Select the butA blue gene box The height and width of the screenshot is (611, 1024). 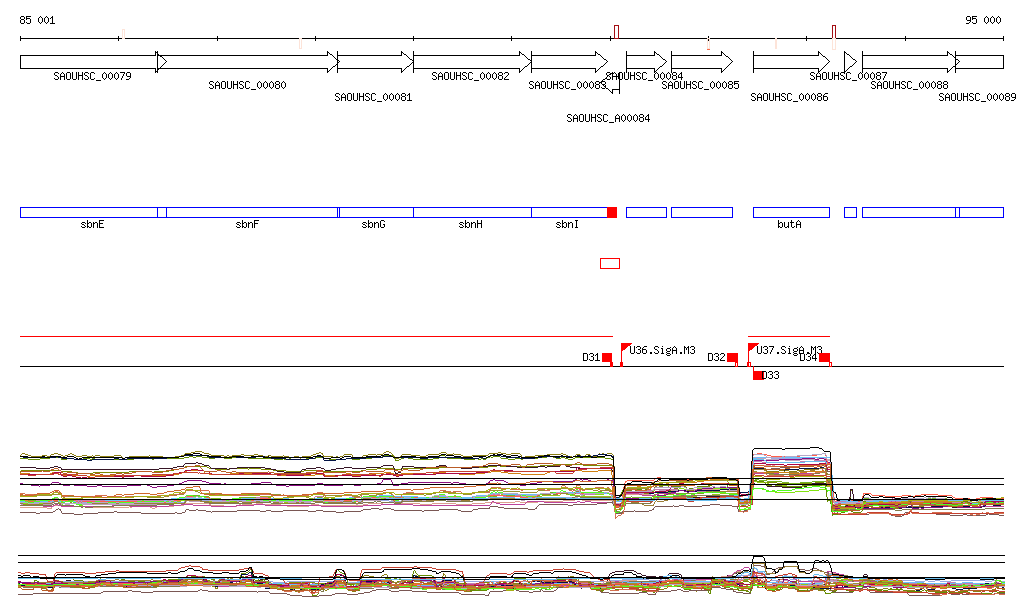click(792, 212)
